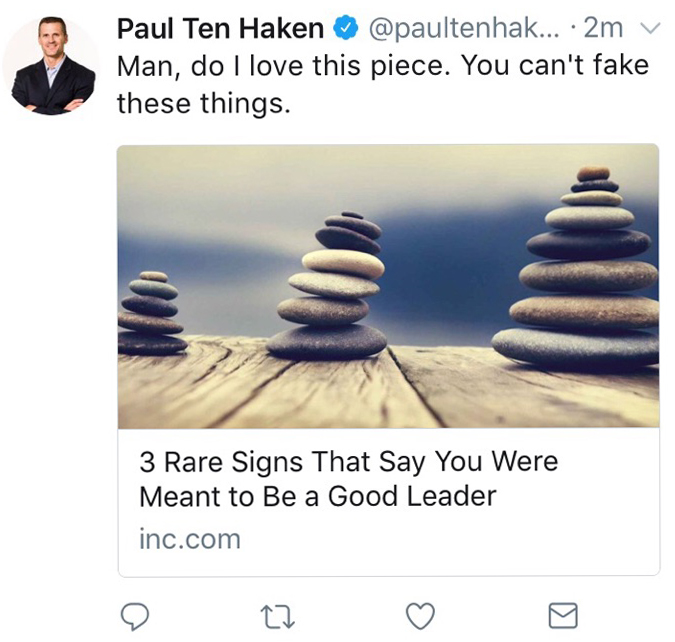This screenshot has width=675, height=642.
Task: Expand the tweet options chevron menu
Action: pyautogui.click(x=650, y=28)
